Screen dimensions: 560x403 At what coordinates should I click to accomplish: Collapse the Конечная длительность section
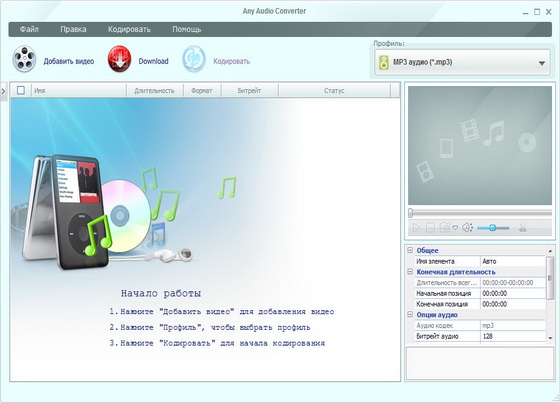(410, 272)
